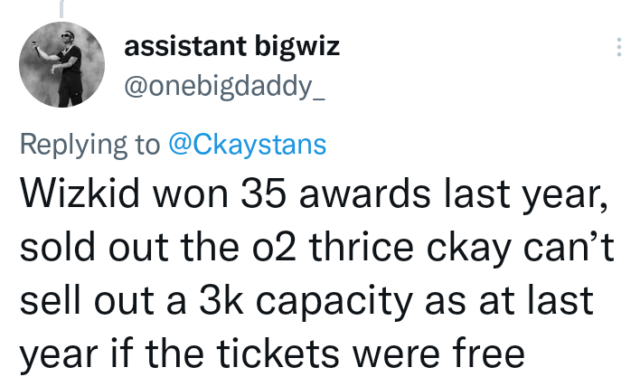The width and height of the screenshot is (640, 377).
Task: Visit the @onebigdaddy_ handle profile
Action: click(224, 87)
